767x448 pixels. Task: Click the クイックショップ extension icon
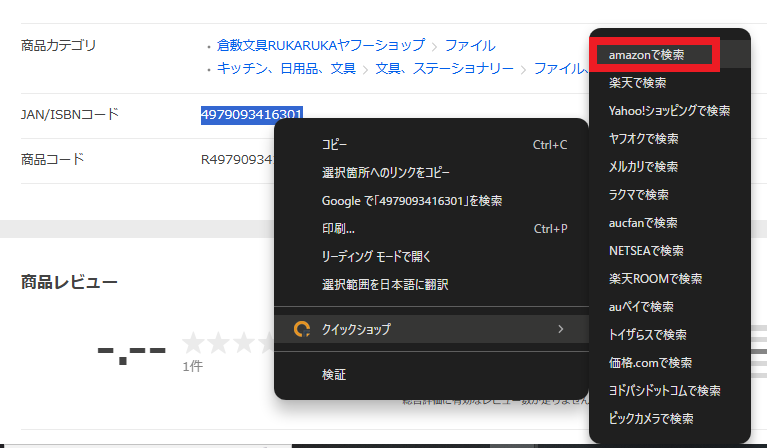[302, 329]
